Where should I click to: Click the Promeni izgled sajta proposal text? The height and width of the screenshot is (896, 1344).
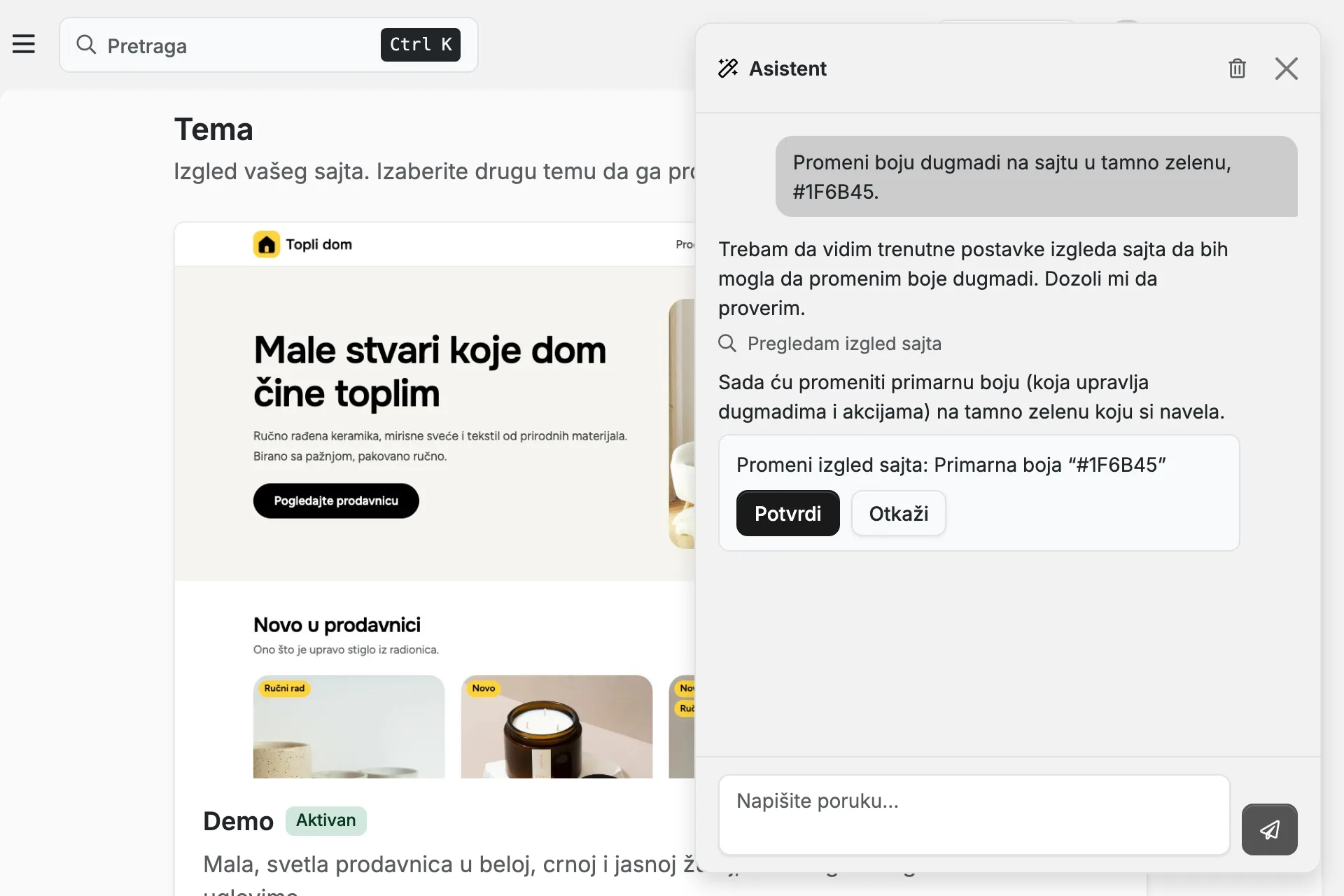951,465
